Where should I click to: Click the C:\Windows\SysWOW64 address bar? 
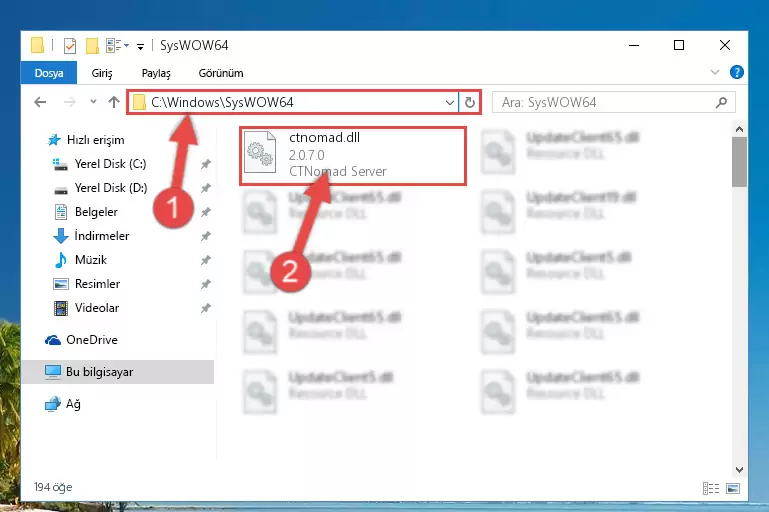[293, 102]
